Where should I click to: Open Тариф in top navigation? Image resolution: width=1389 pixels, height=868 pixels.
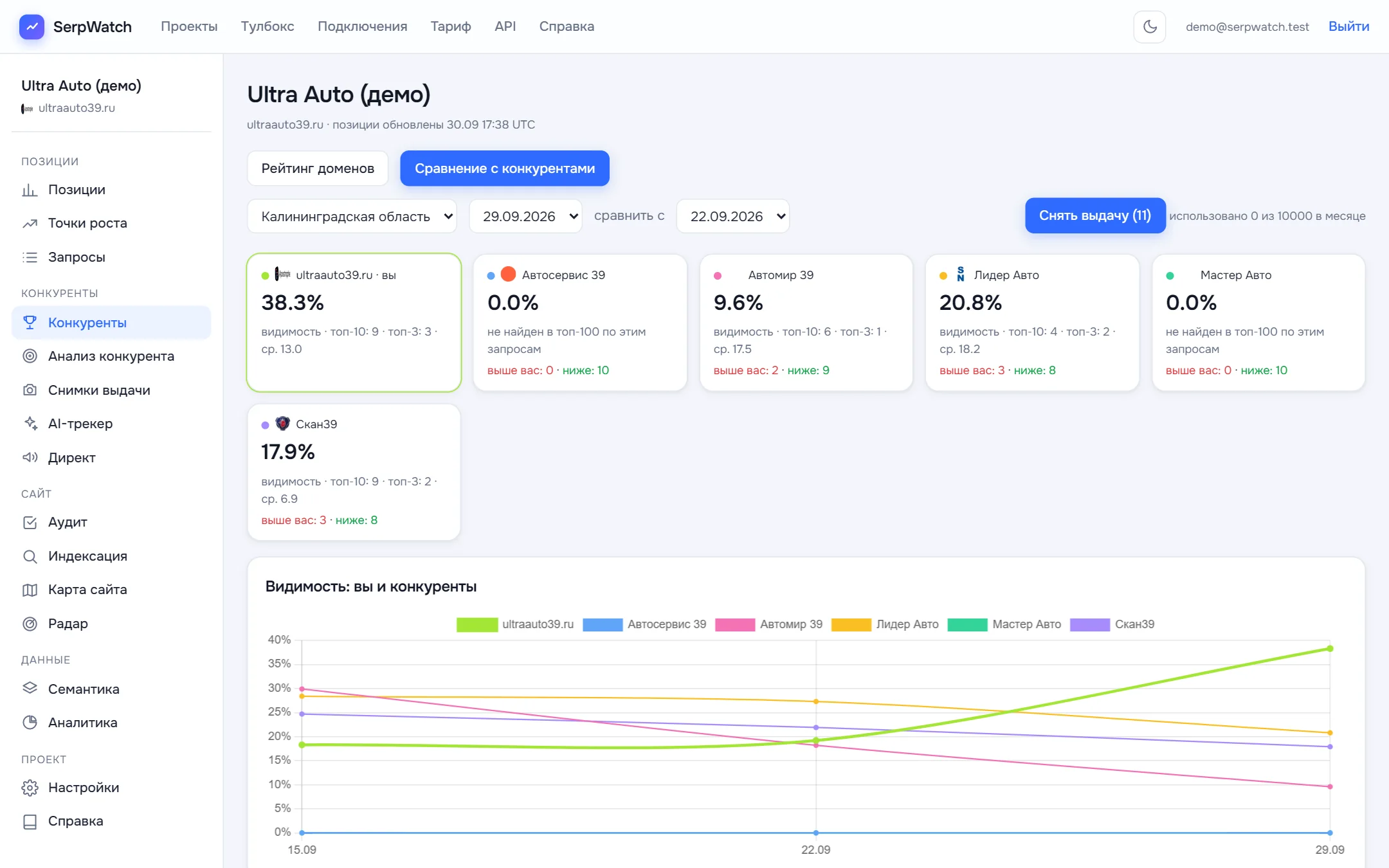[451, 26]
